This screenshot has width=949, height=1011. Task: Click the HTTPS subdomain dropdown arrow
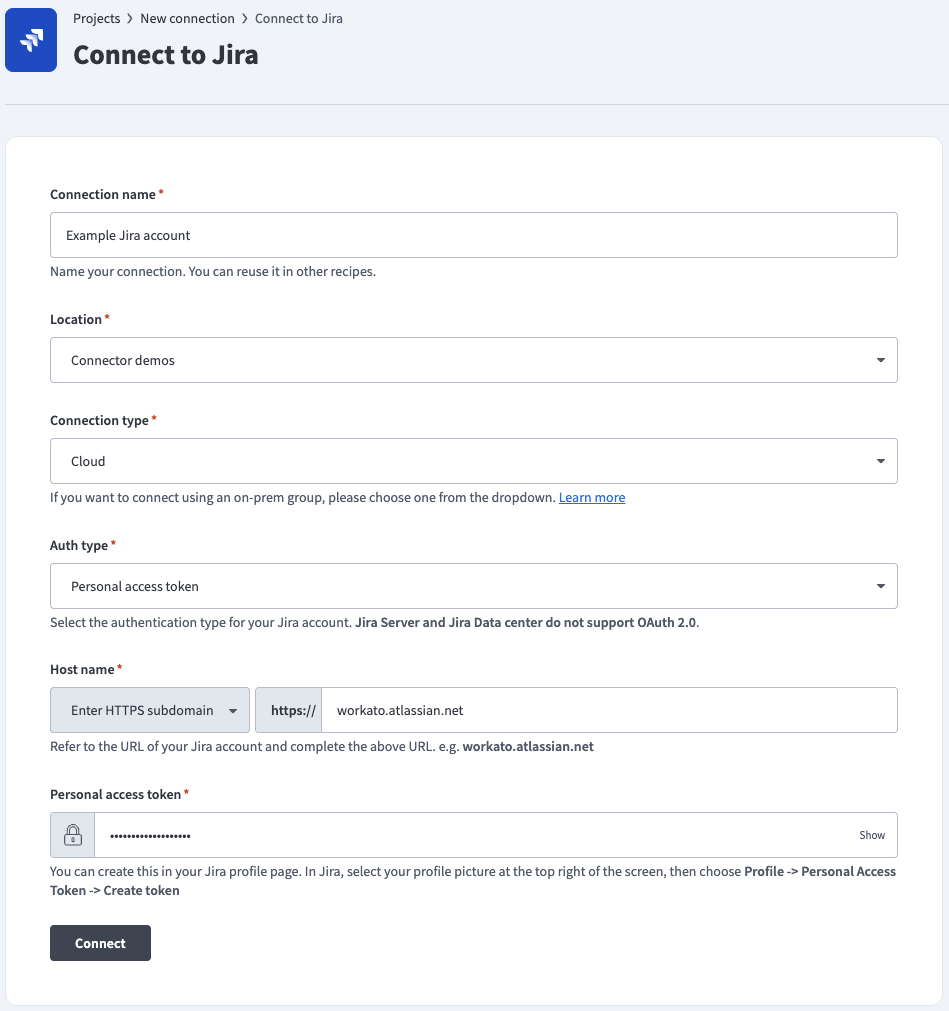tap(232, 710)
